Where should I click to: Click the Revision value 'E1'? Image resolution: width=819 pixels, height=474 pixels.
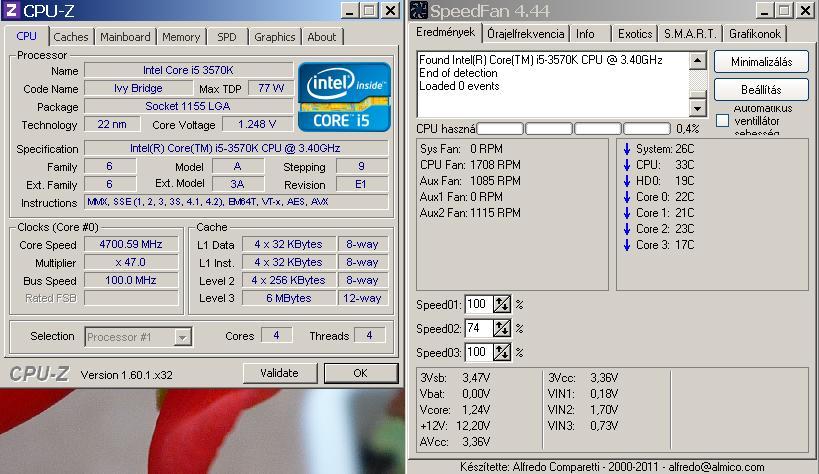tap(361, 184)
